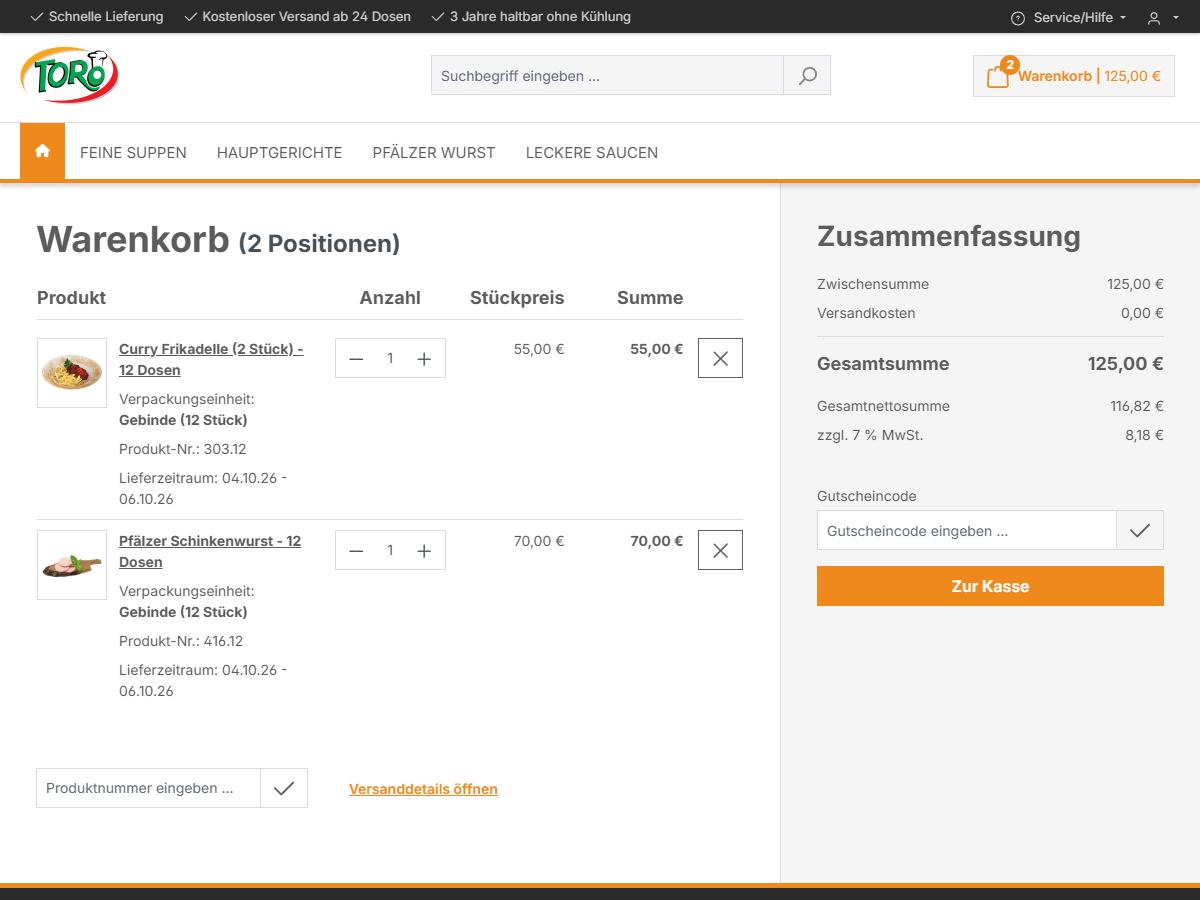Click Pfälzer Schinkenwurst product thumbnail
The image size is (1200, 900).
tap(72, 565)
